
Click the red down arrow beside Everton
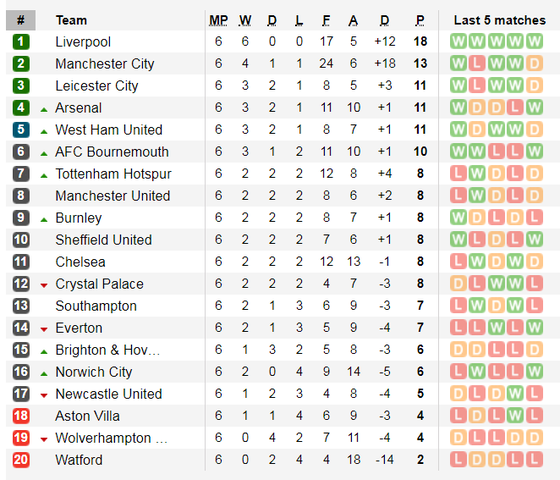(x=44, y=329)
